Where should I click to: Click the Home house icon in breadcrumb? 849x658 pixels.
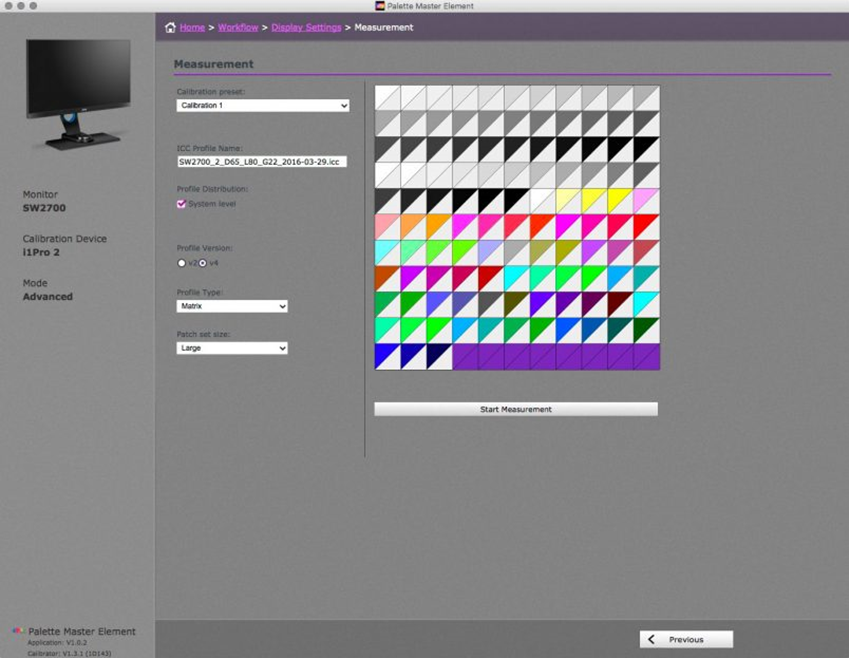pos(170,28)
